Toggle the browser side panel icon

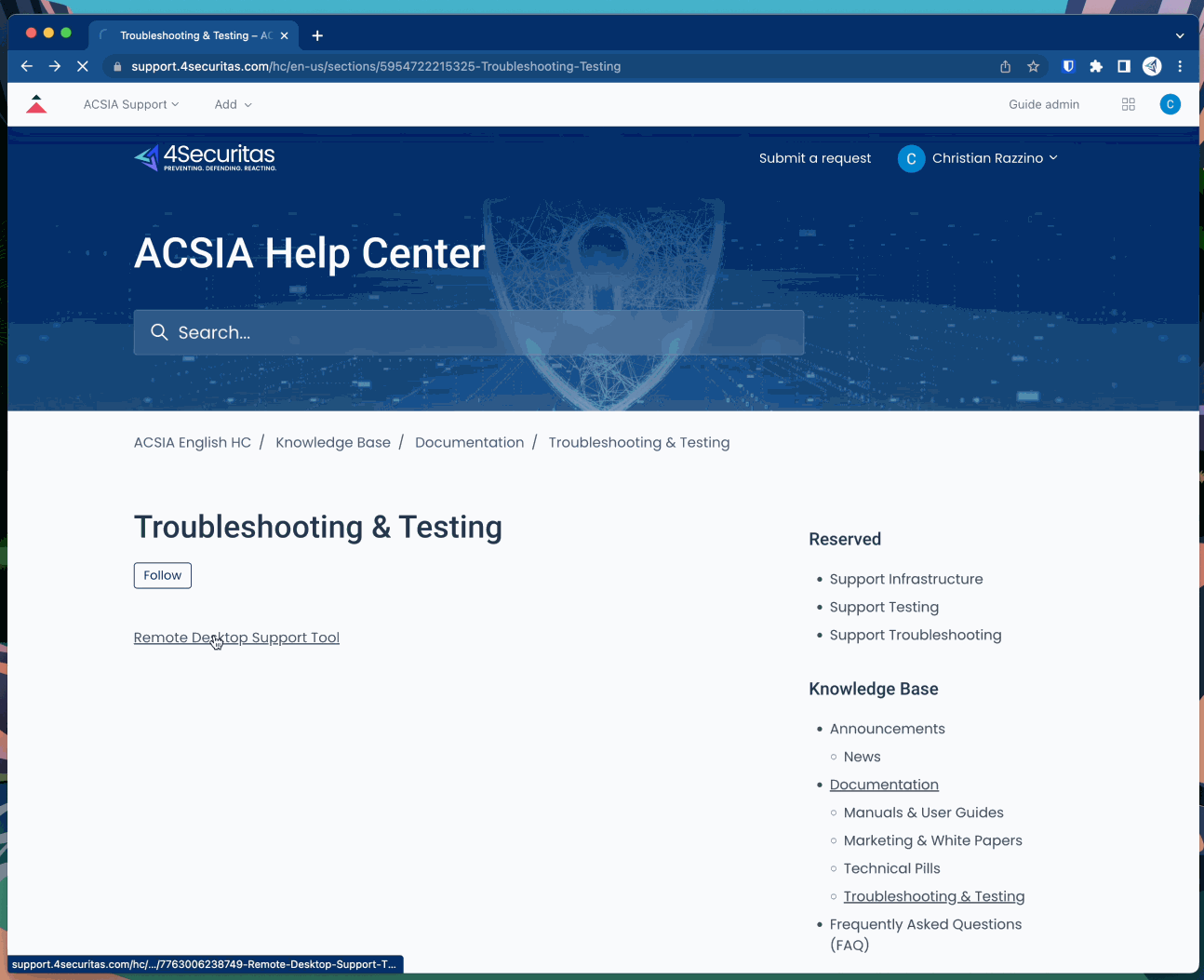[1124, 66]
